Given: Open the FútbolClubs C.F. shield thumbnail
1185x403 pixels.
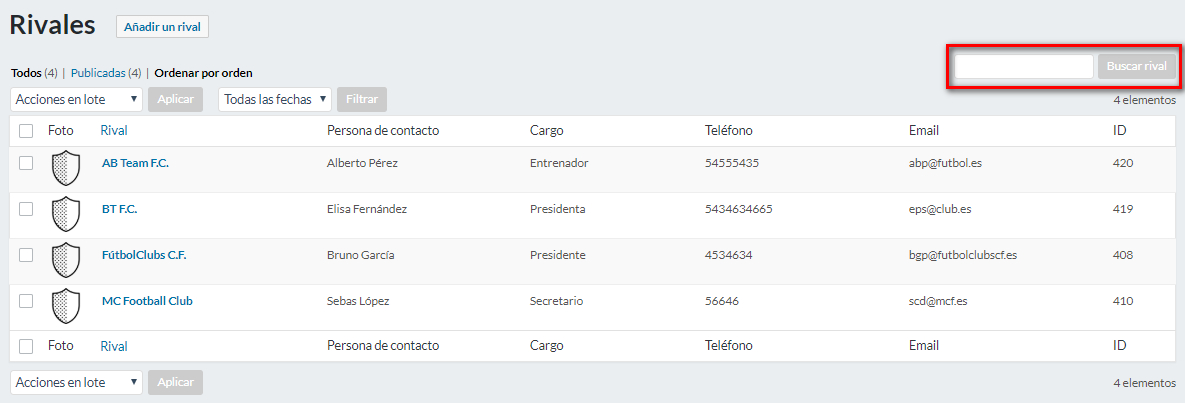Looking at the screenshot, I should tap(66, 260).
